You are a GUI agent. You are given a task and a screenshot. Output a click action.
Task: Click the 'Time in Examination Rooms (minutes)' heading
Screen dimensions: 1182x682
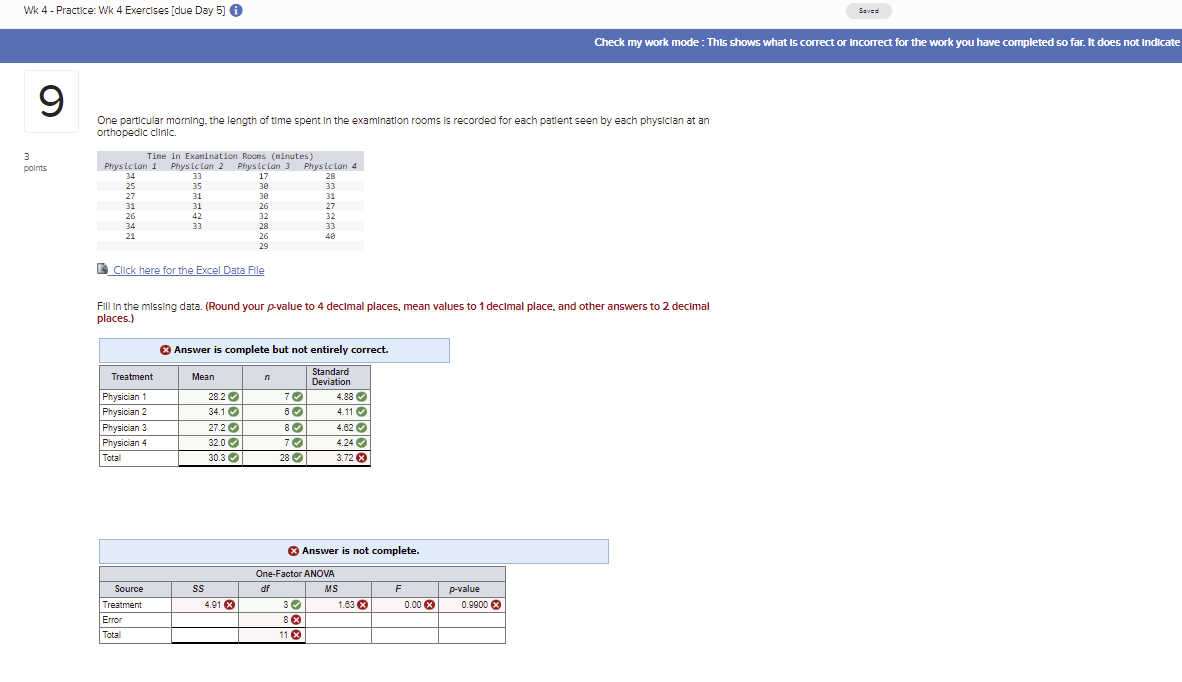(230, 156)
